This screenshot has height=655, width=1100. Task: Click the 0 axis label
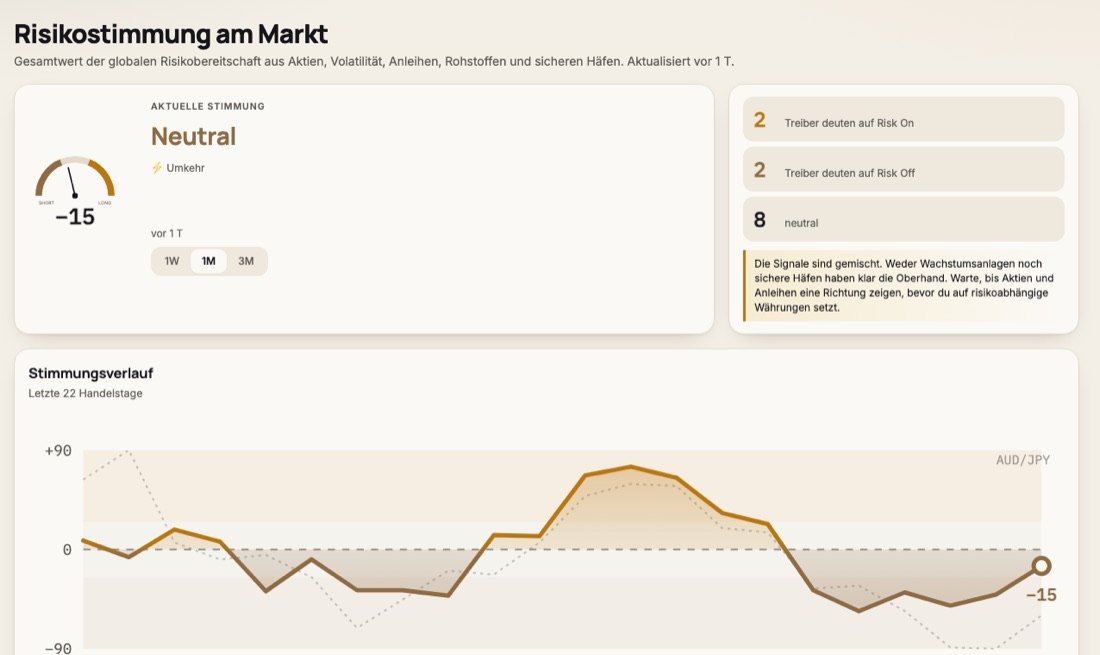pyautogui.click(x=67, y=550)
